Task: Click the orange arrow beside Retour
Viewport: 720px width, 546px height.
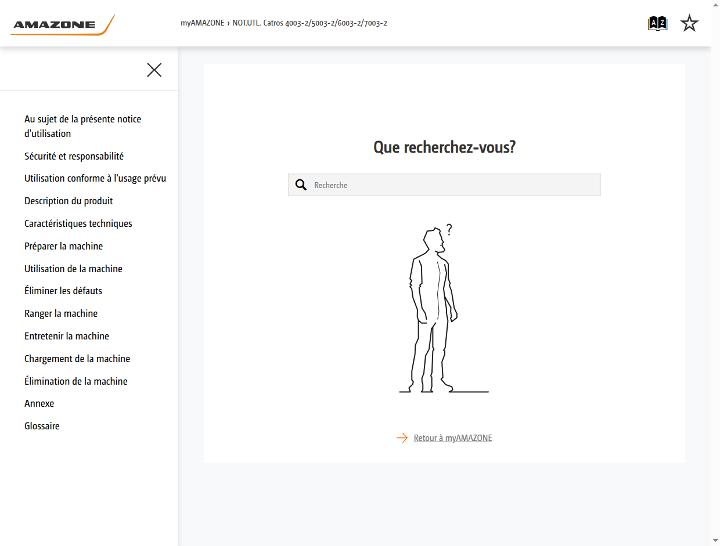Action: pyautogui.click(x=402, y=438)
